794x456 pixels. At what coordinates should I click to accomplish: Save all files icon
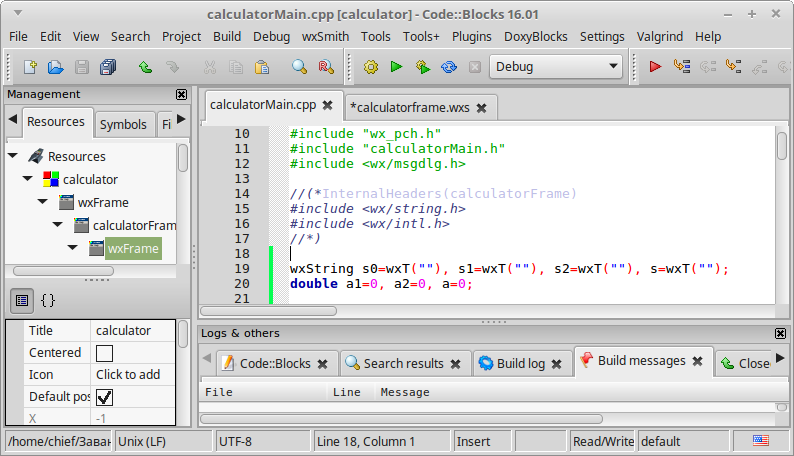(108, 67)
